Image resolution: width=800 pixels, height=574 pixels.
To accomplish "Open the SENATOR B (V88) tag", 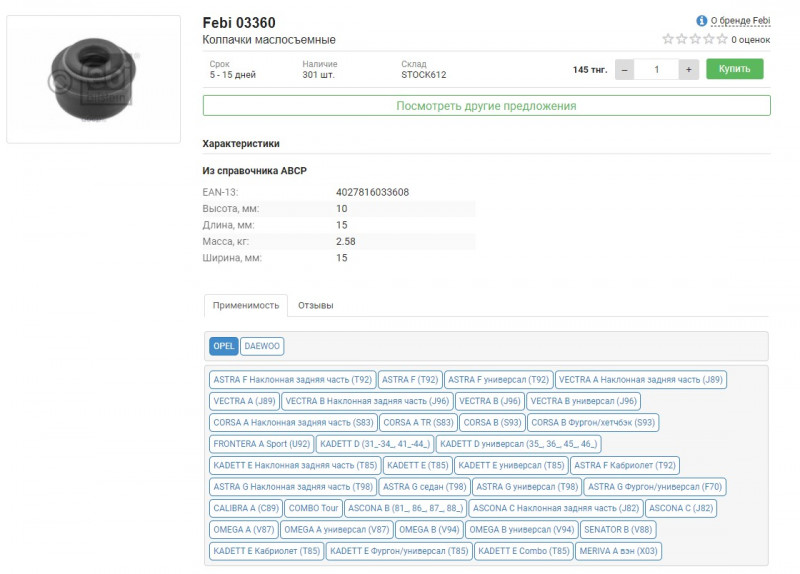I will 618,530.
